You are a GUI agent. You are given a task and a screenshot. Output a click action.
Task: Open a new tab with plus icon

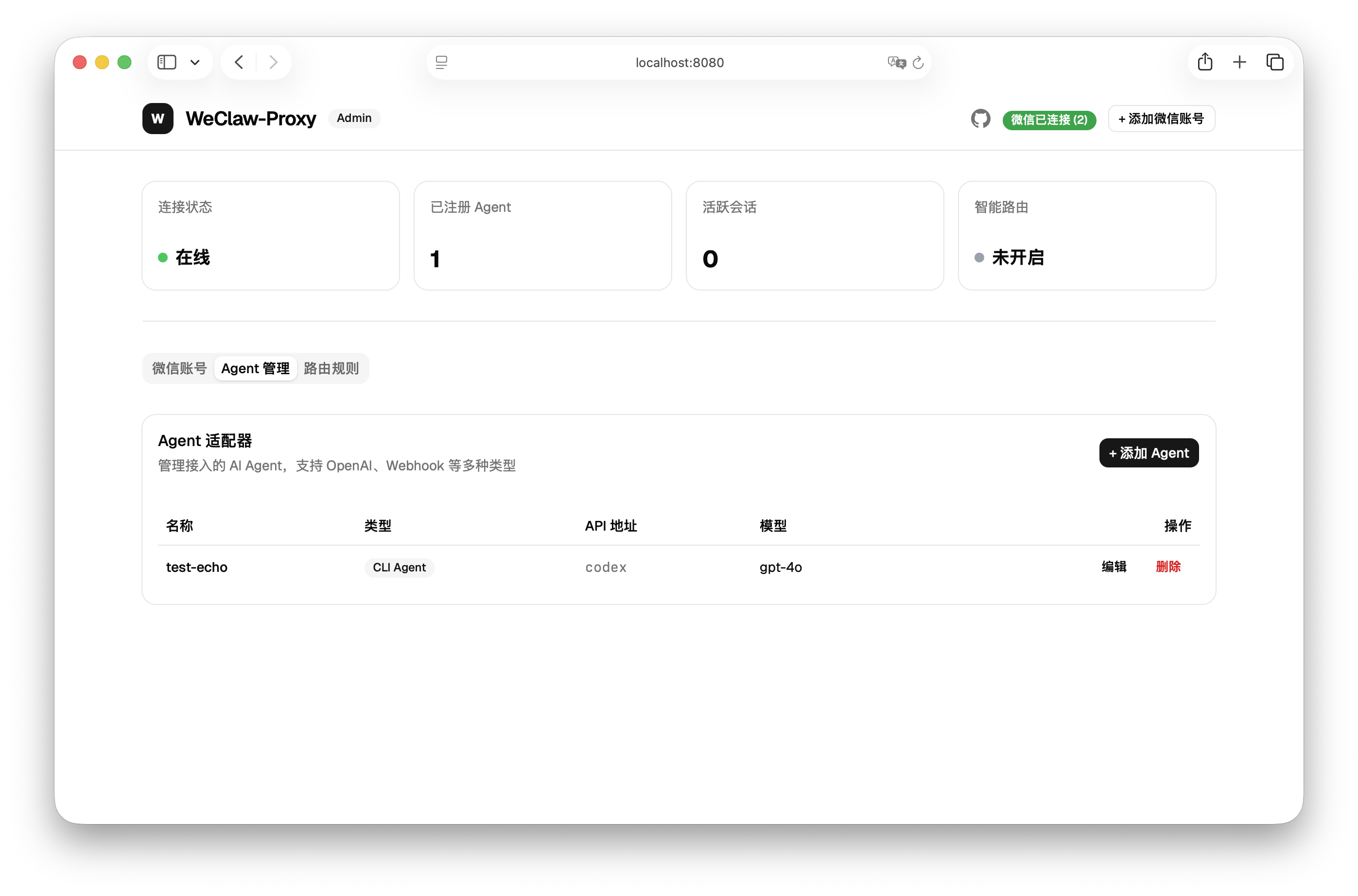click(1239, 62)
